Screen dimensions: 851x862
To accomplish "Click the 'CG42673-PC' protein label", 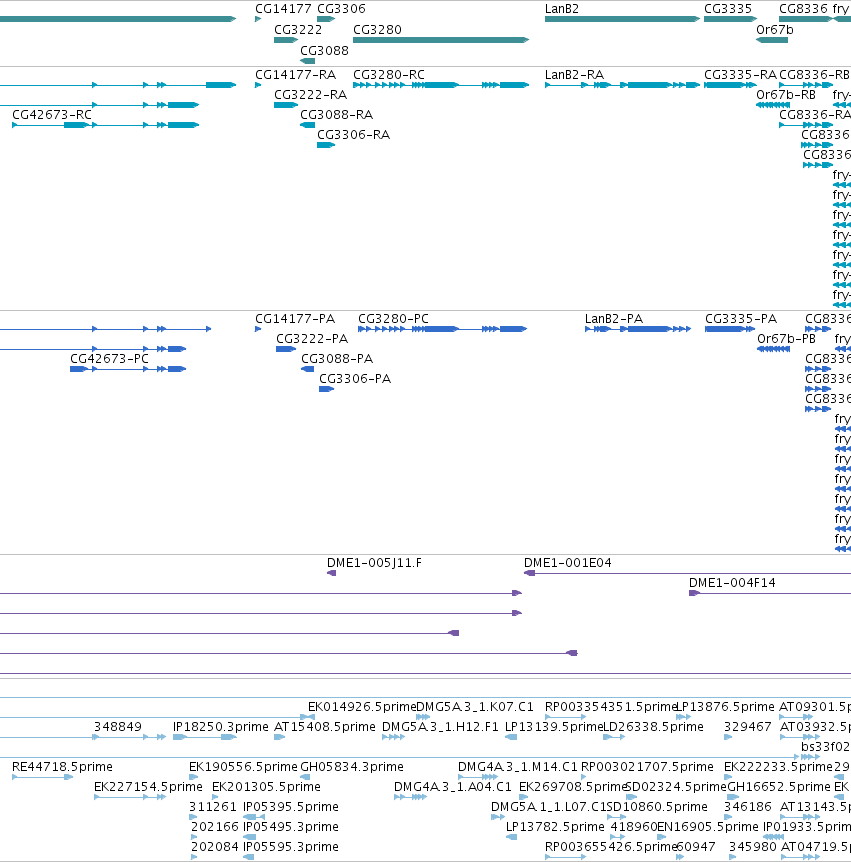I will point(109,358).
